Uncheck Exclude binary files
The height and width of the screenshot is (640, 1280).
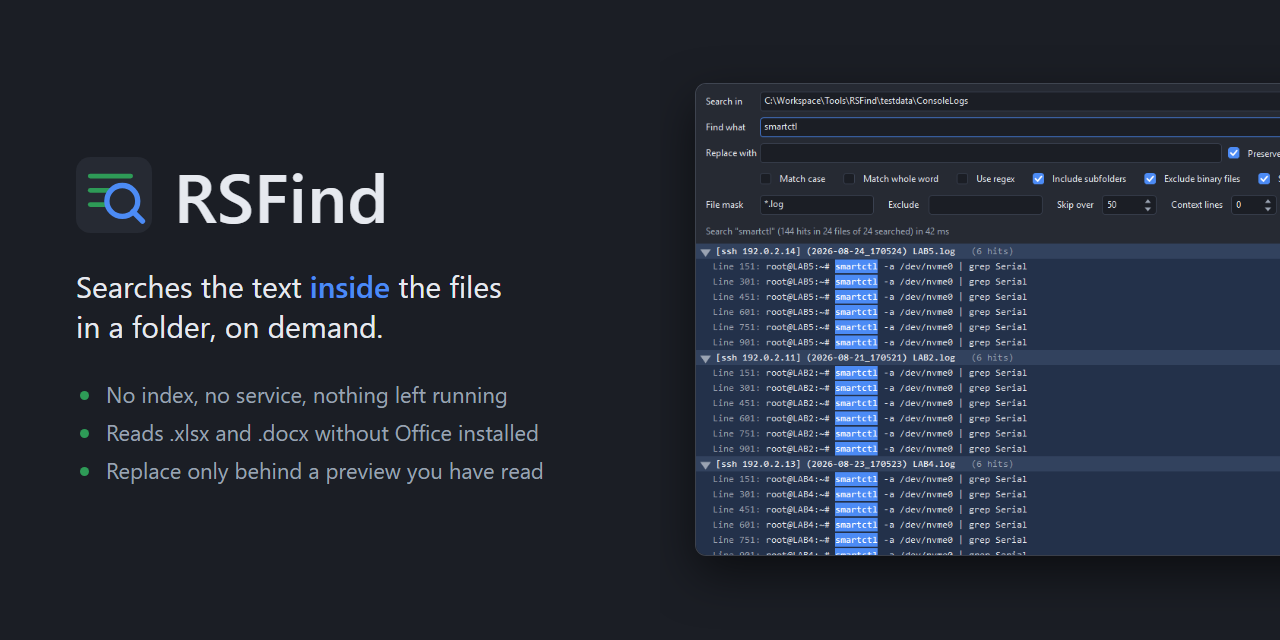click(x=1150, y=179)
